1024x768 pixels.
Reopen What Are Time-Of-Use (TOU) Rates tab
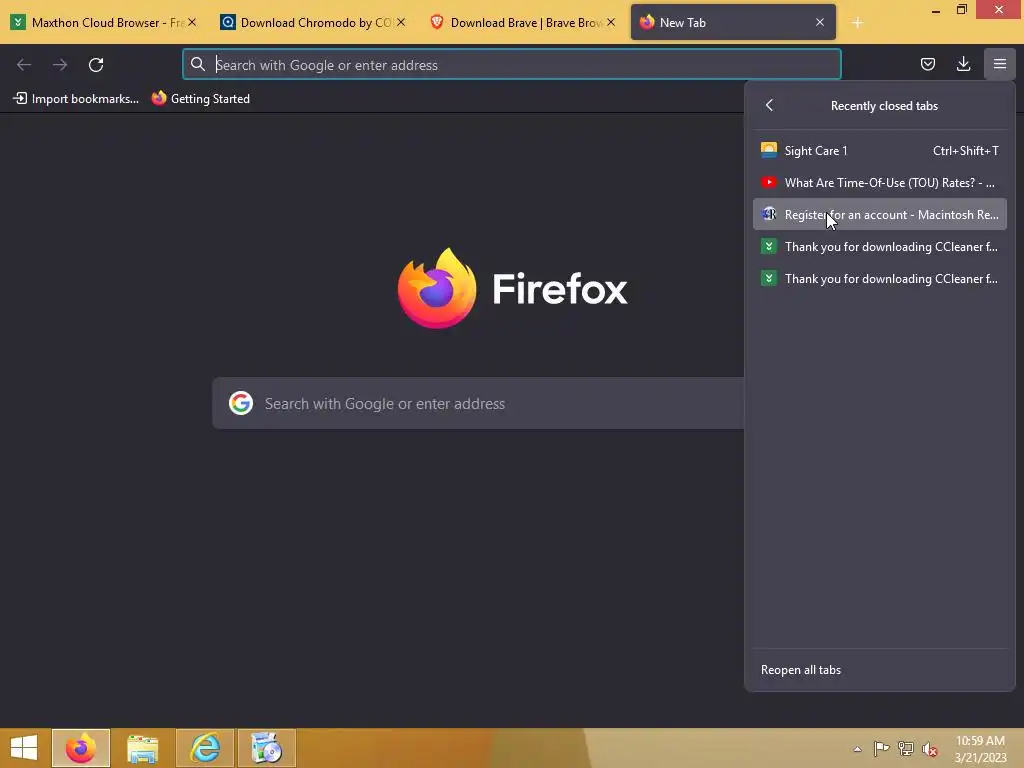click(880, 182)
